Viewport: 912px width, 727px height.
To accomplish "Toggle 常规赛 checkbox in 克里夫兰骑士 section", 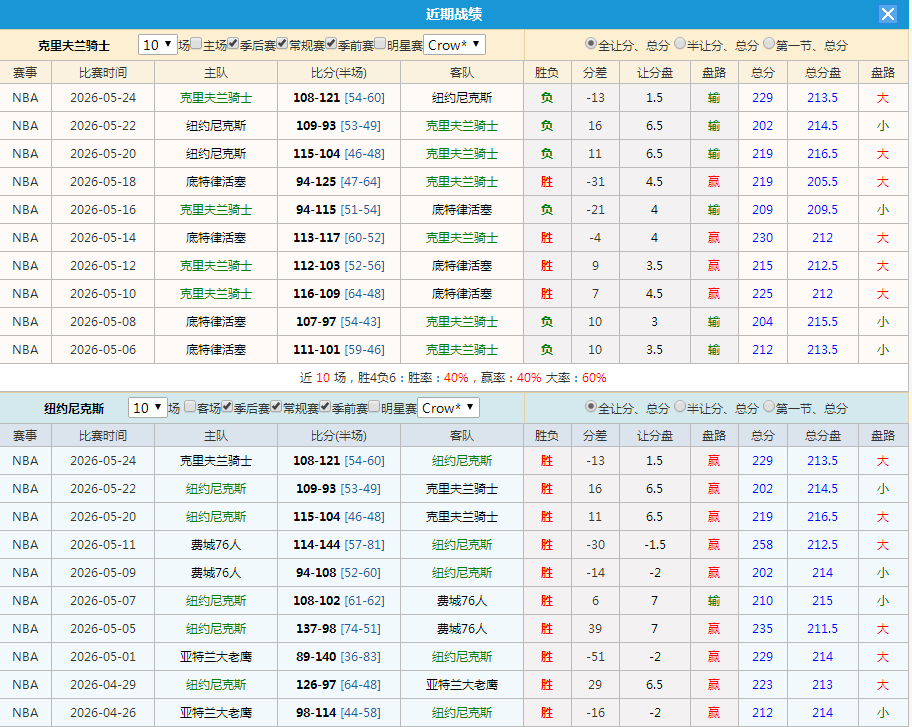I will [x=282, y=44].
